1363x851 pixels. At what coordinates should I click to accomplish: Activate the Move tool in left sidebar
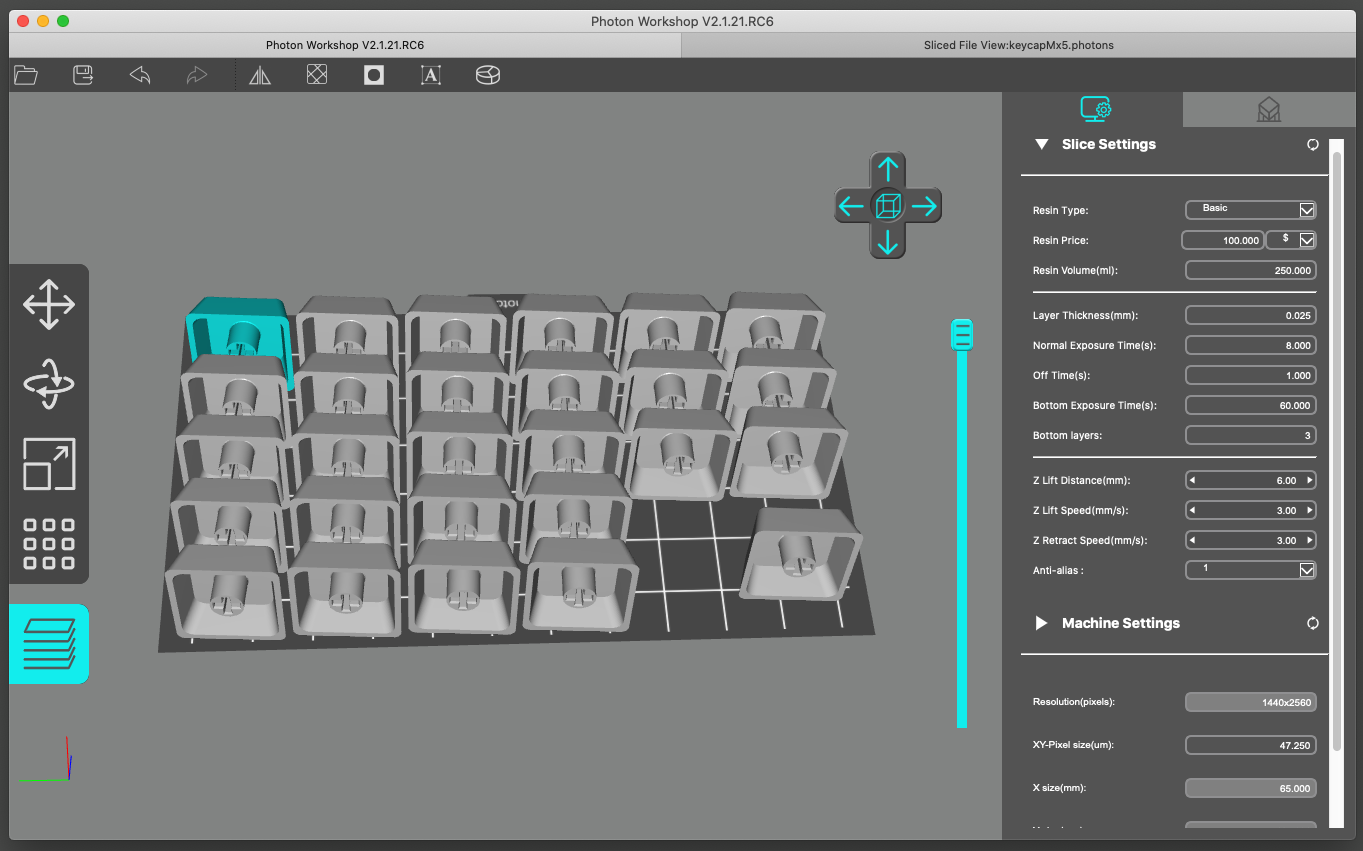pos(49,305)
